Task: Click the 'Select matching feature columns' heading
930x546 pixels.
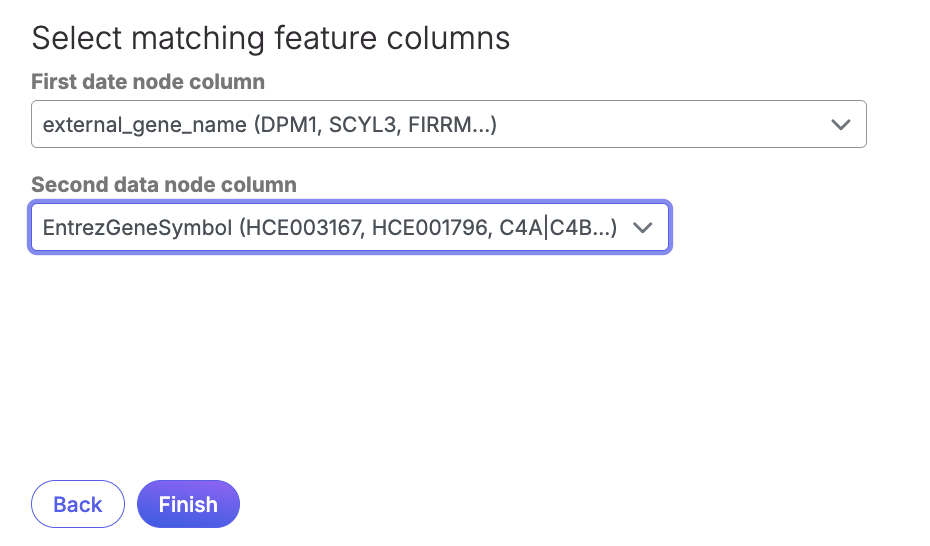Action: tap(271, 38)
